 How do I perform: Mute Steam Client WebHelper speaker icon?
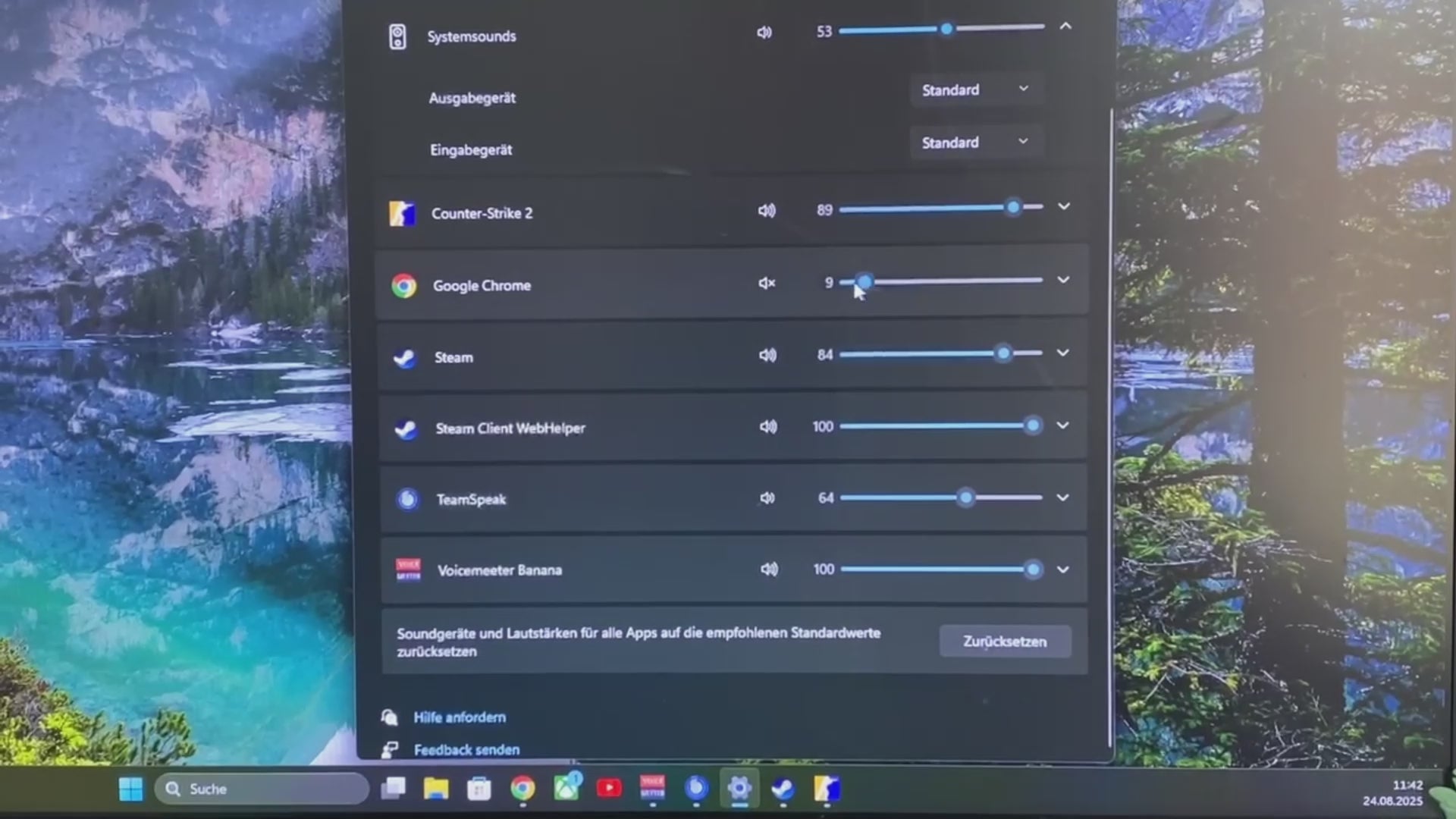pos(768,426)
